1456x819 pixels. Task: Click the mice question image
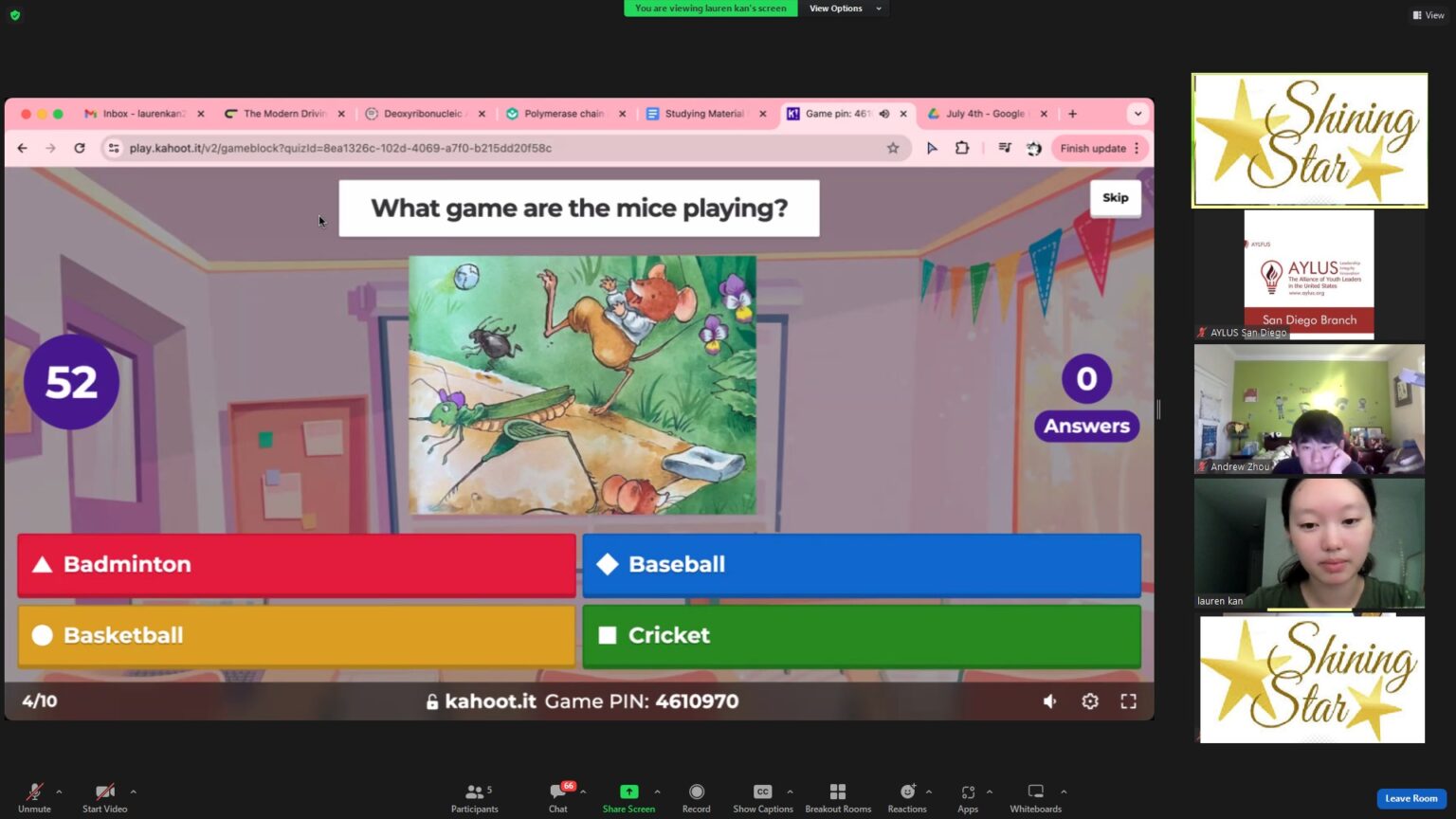tap(582, 385)
